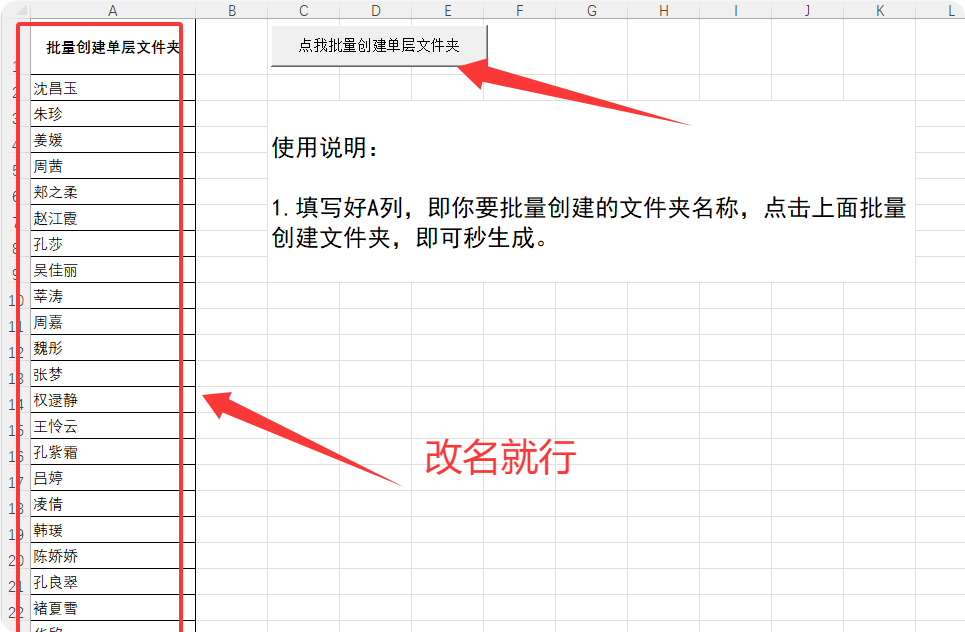The height and width of the screenshot is (632, 965).
Task: Select the Select All corner of sheet
Action: (16, 10)
